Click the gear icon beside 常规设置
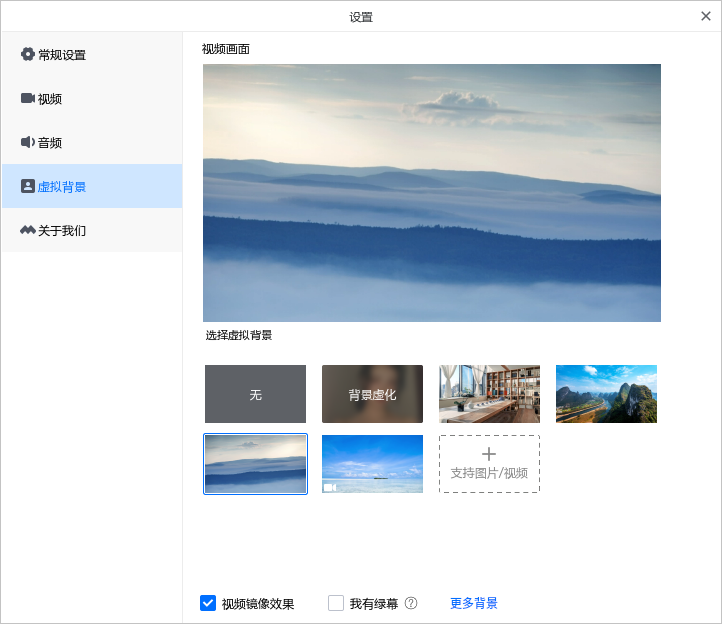The height and width of the screenshot is (624, 722). click(28, 54)
